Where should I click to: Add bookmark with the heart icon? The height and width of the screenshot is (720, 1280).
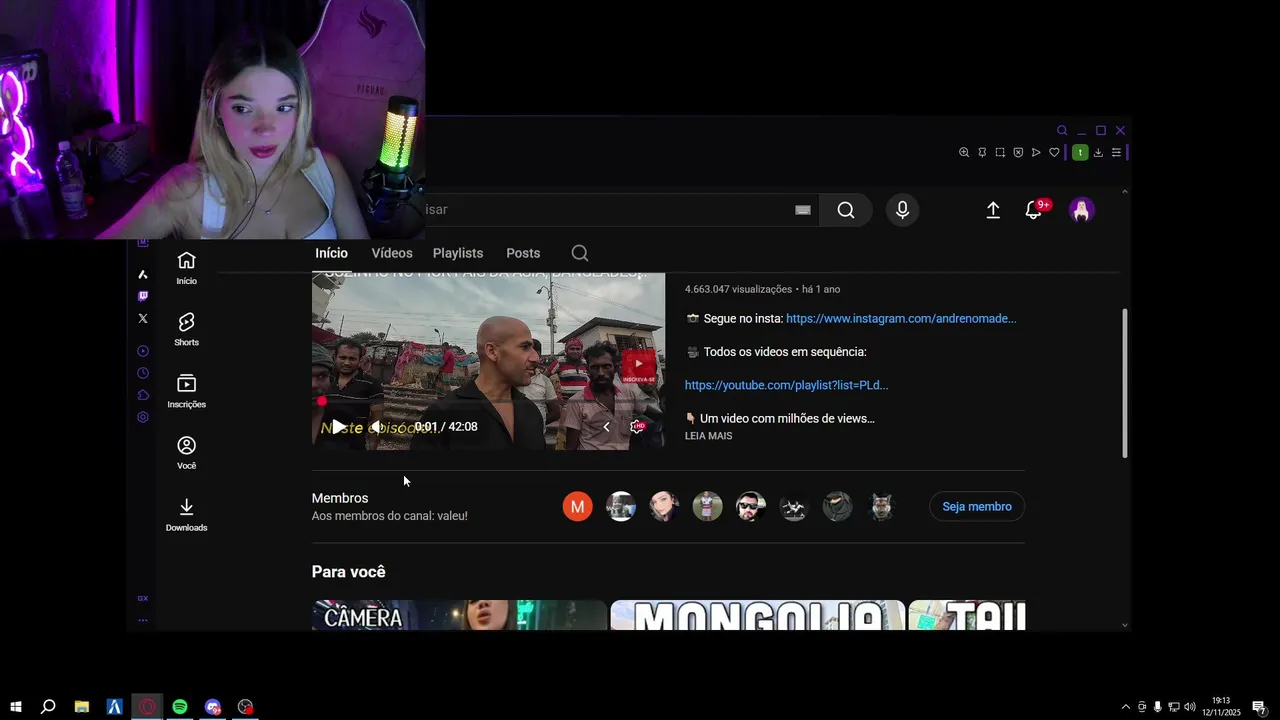pyautogui.click(x=1054, y=153)
